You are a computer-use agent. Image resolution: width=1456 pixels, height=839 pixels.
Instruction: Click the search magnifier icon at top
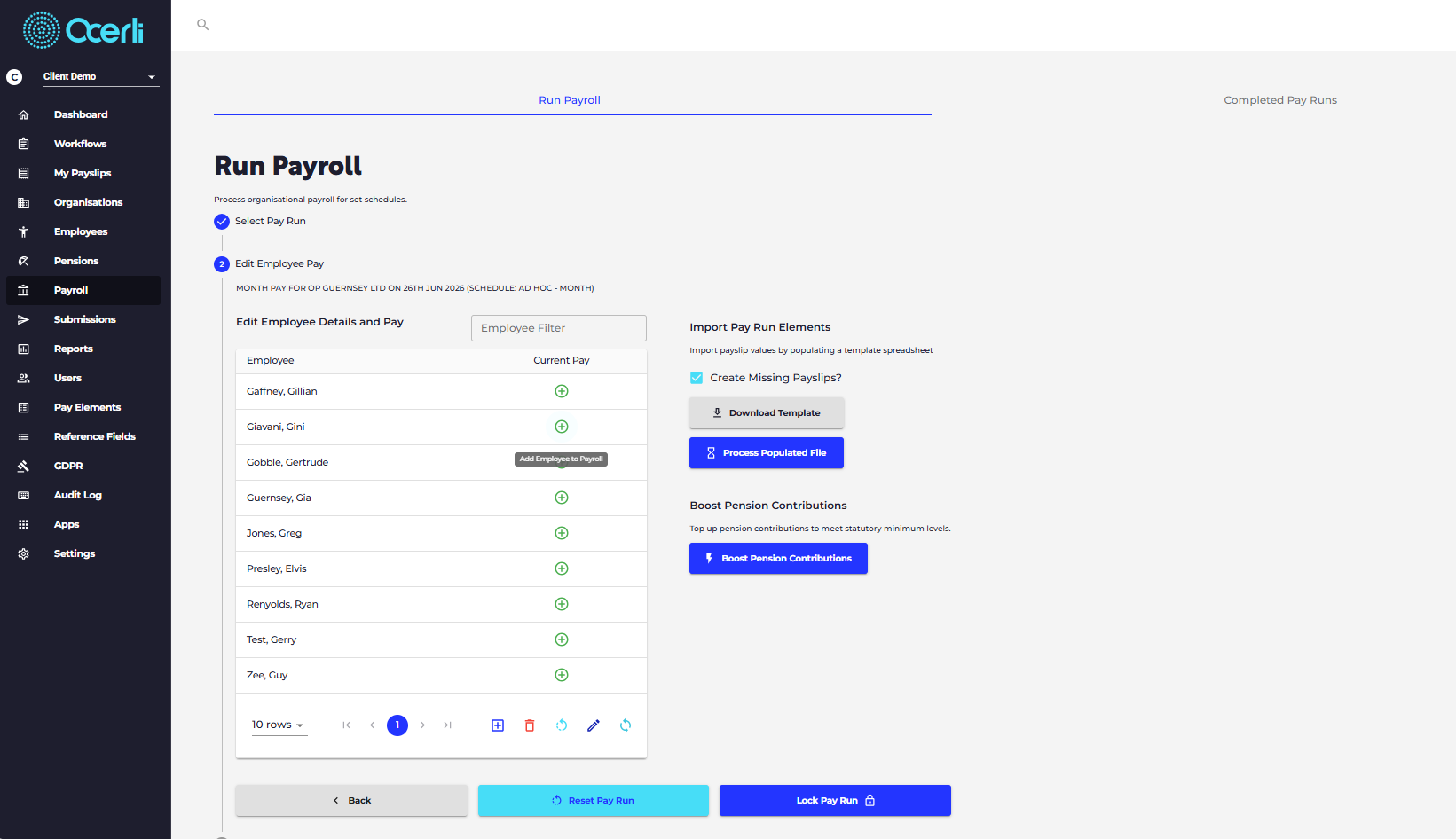tap(202, 25)
